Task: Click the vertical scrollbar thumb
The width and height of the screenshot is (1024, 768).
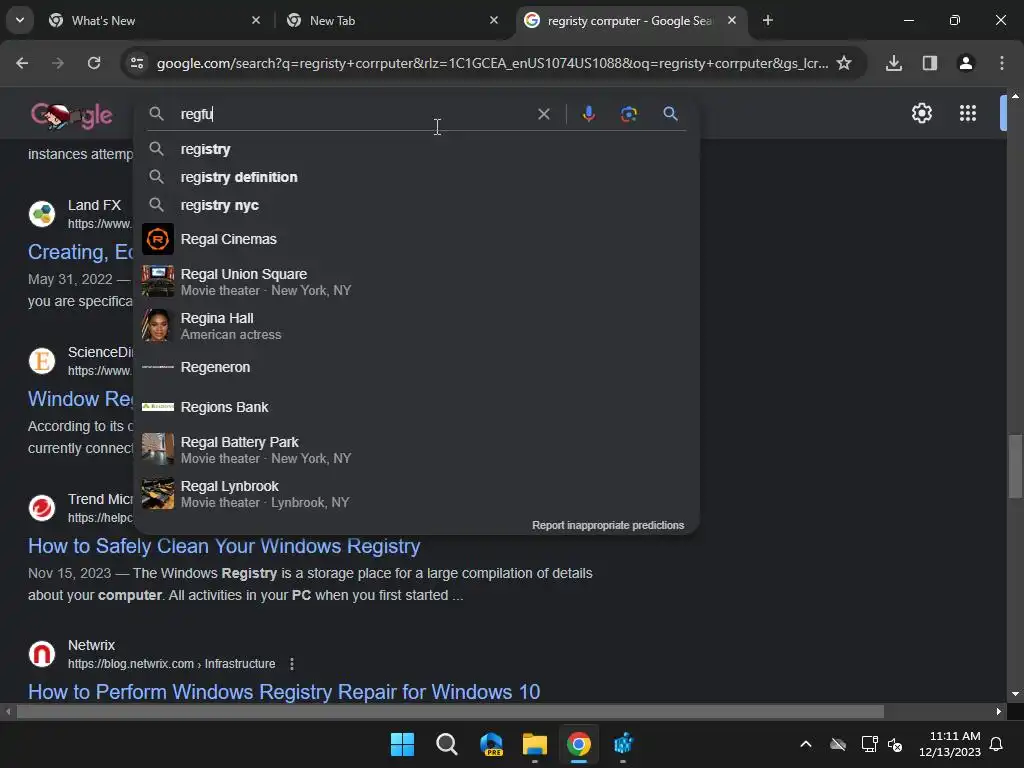Action: tap(1015, 466)
